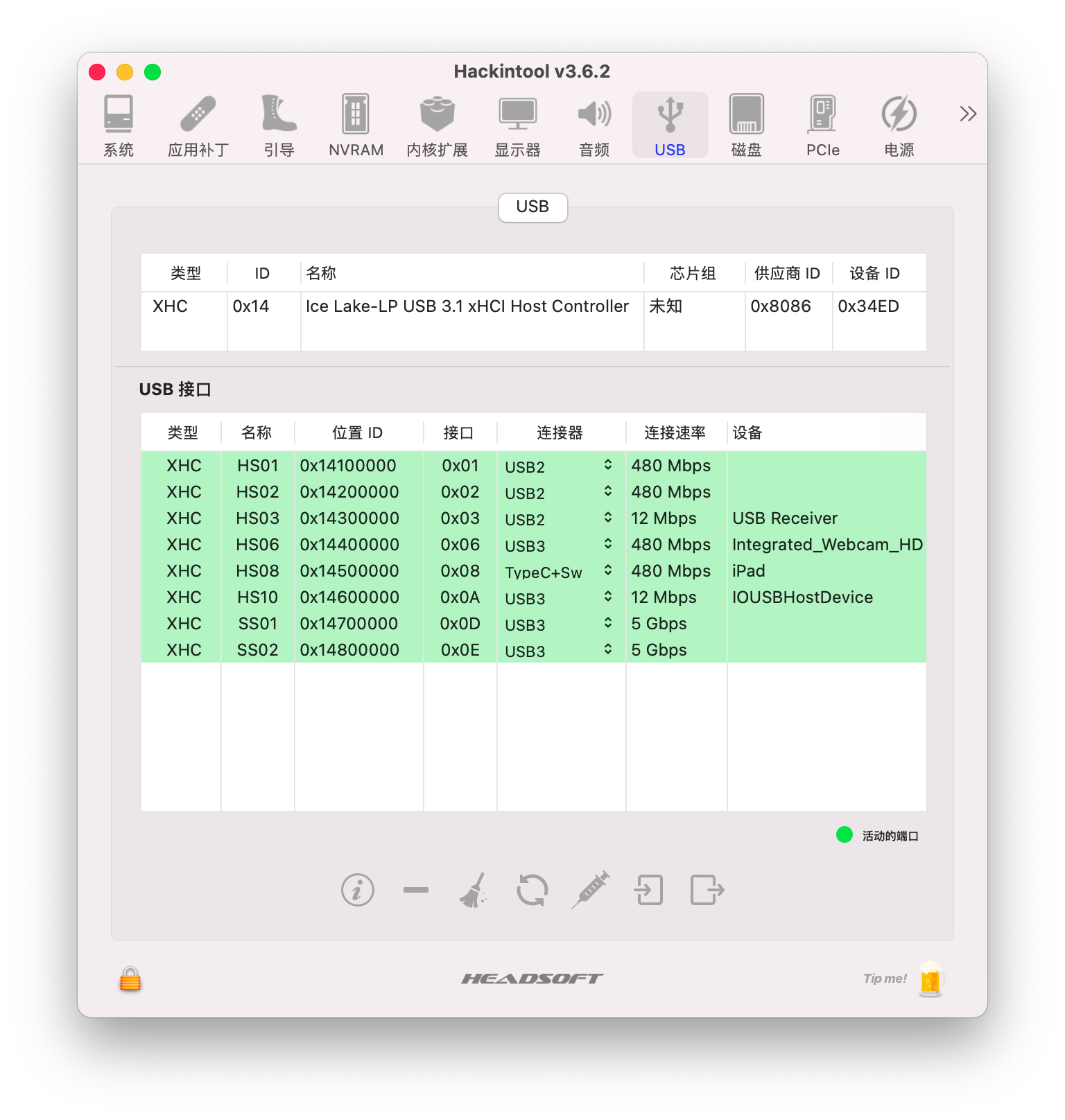The width and height of the screenshot is (1065, 1120).
Task: Select the HS01 port name cell
Action: [258, 466]
